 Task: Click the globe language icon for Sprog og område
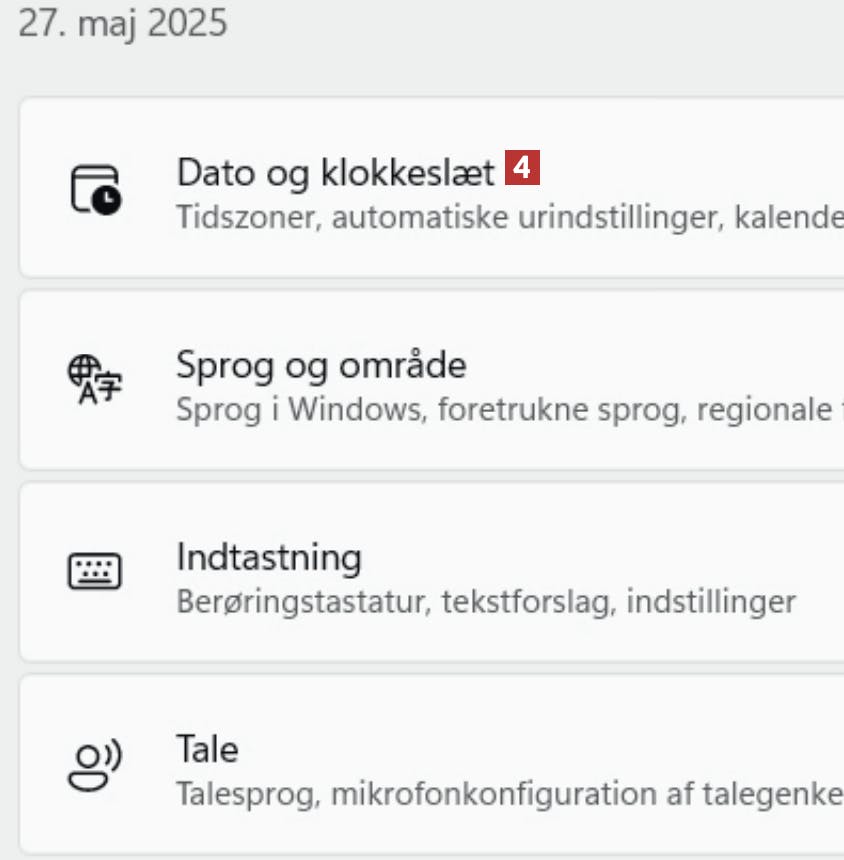coord(95,380)
